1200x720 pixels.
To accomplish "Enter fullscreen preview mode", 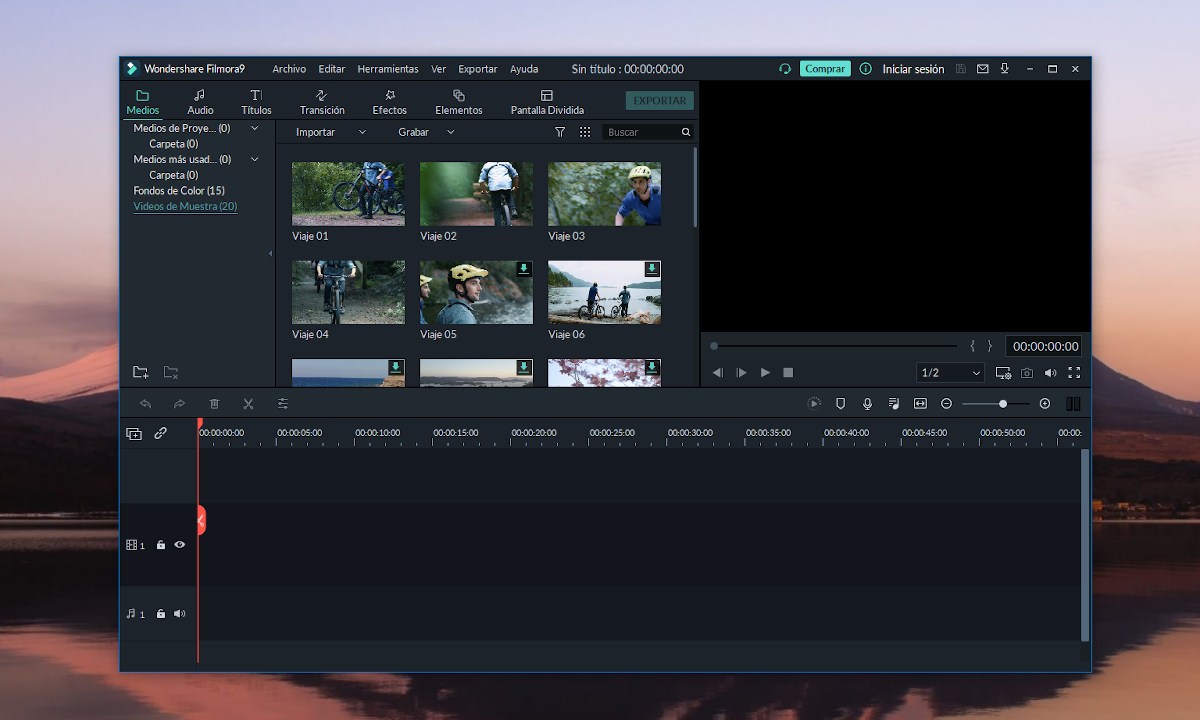I will (1074, 373).
